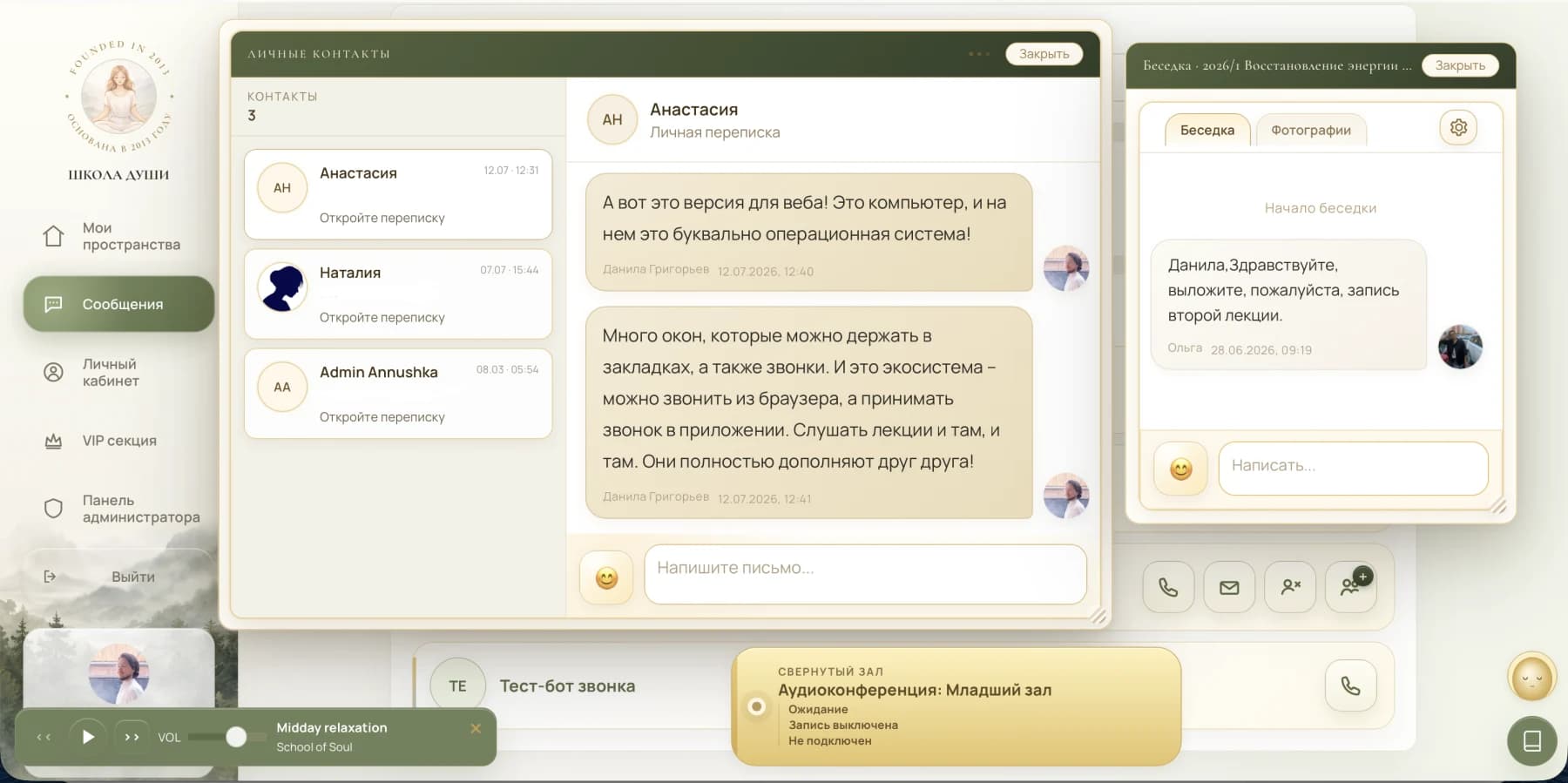Click the АН avatar in chat header
The height and width of the screenshot is (783, 1568).
tap(612, 119)
